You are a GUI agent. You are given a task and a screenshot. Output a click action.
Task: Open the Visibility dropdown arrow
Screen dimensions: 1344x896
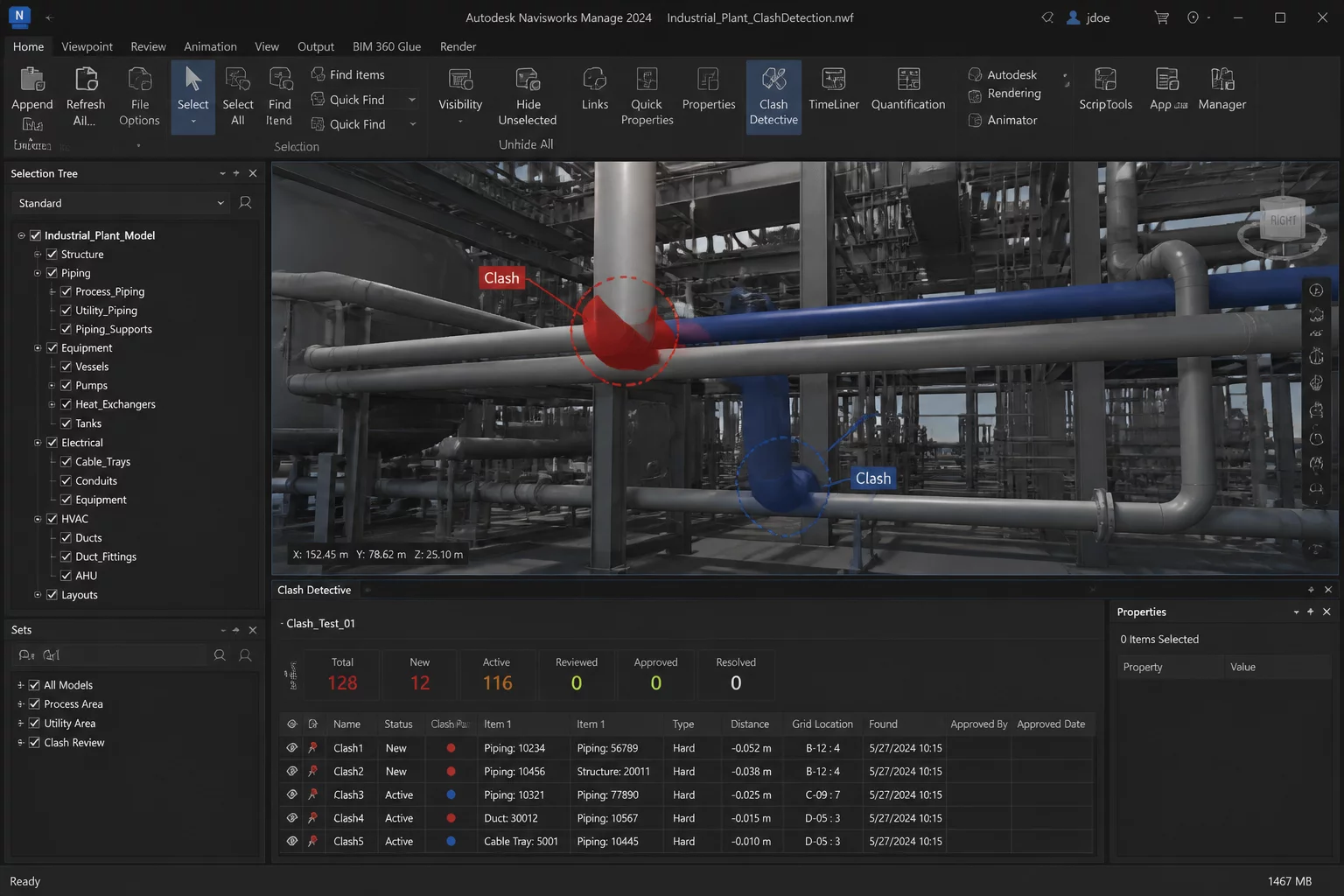tap(460, 122)
